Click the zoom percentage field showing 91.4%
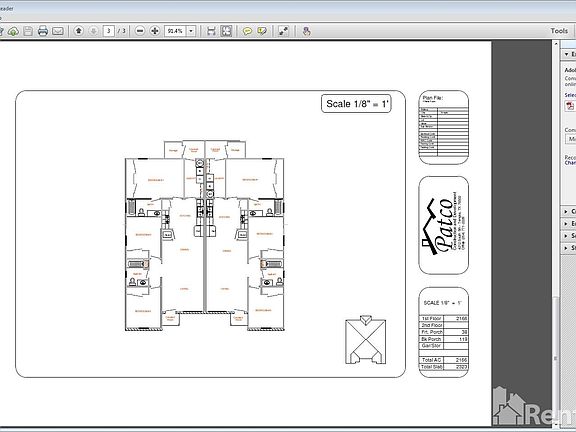576x432 pixels. tap(175, 31)
